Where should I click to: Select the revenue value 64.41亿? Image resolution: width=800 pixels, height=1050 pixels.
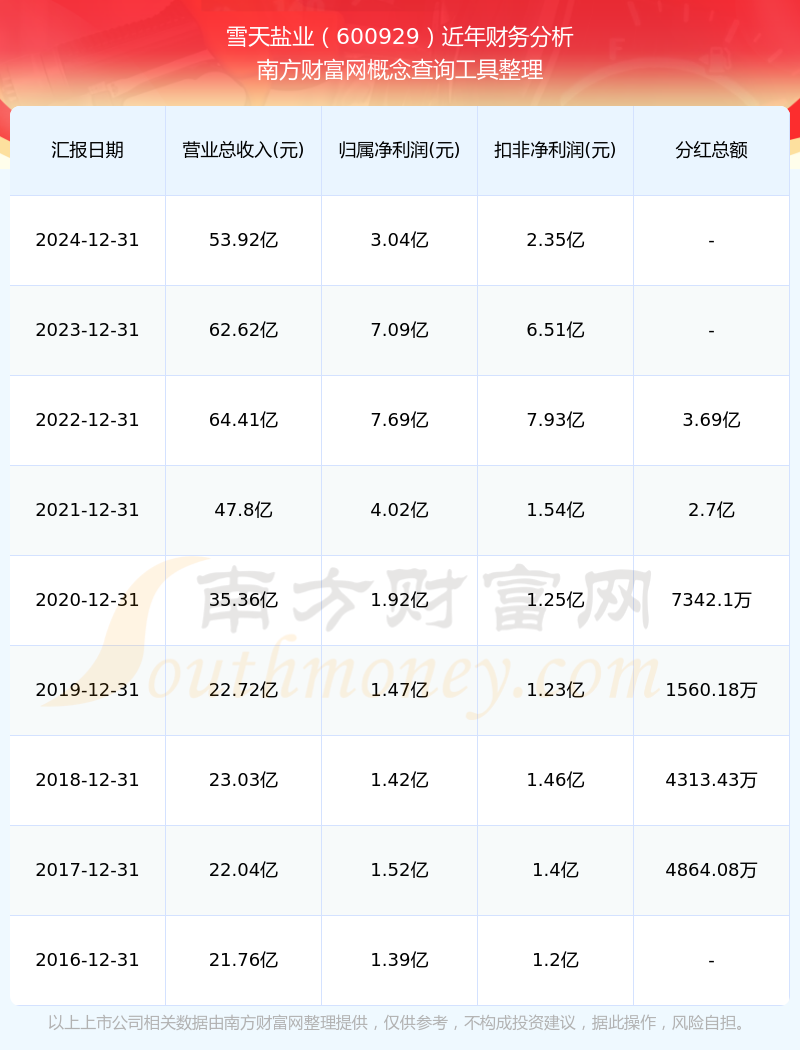[244, 420]
